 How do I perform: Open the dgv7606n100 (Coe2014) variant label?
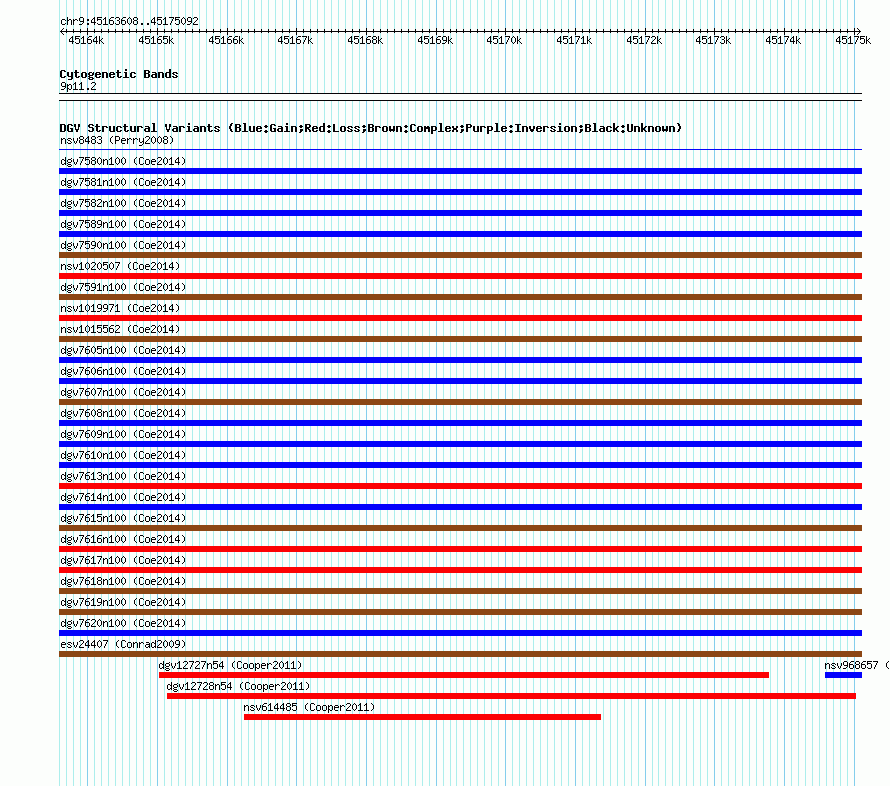(123, 371)
